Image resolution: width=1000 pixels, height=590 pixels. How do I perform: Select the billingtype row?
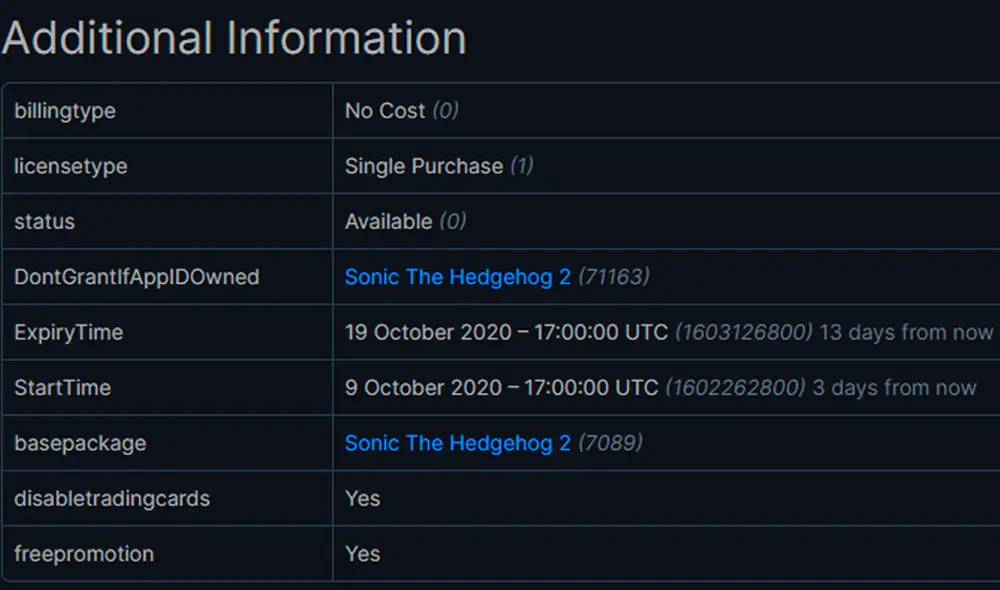64,111
